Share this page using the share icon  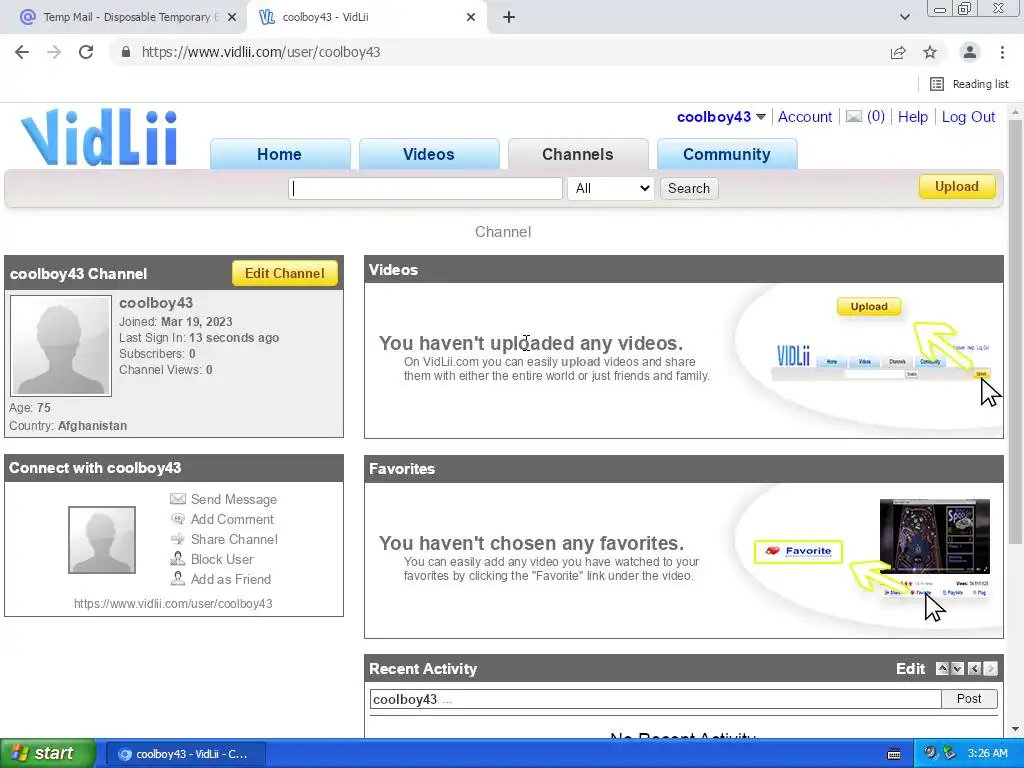898,52
